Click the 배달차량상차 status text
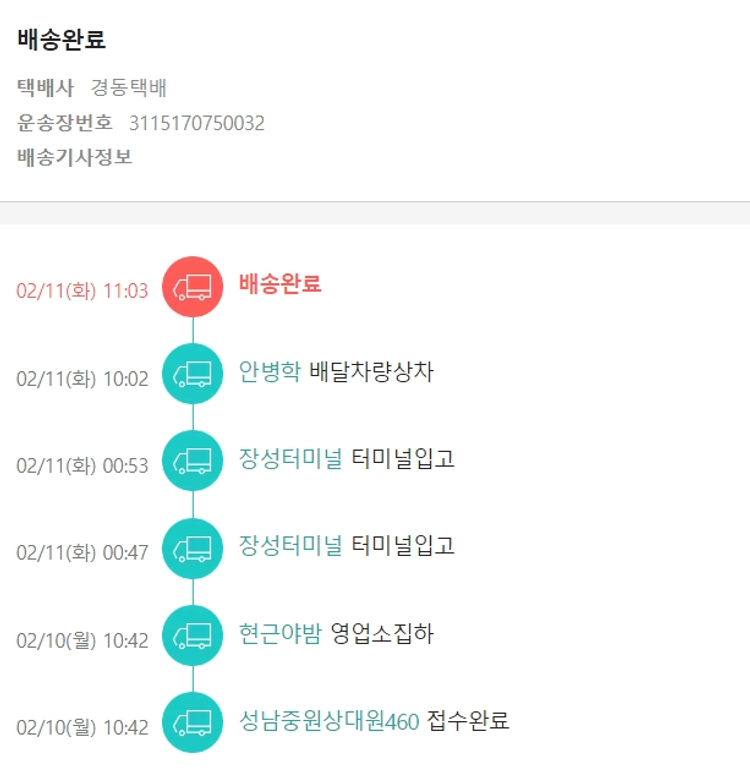Viewport: 750px width, 778px height. point(372,372)
